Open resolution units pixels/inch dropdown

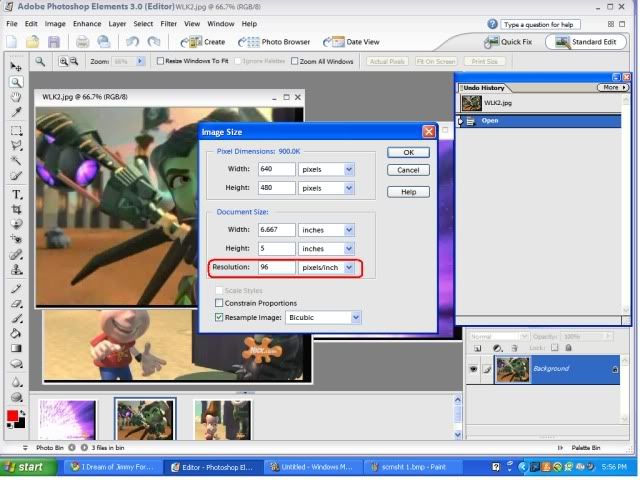coord(349,268)
